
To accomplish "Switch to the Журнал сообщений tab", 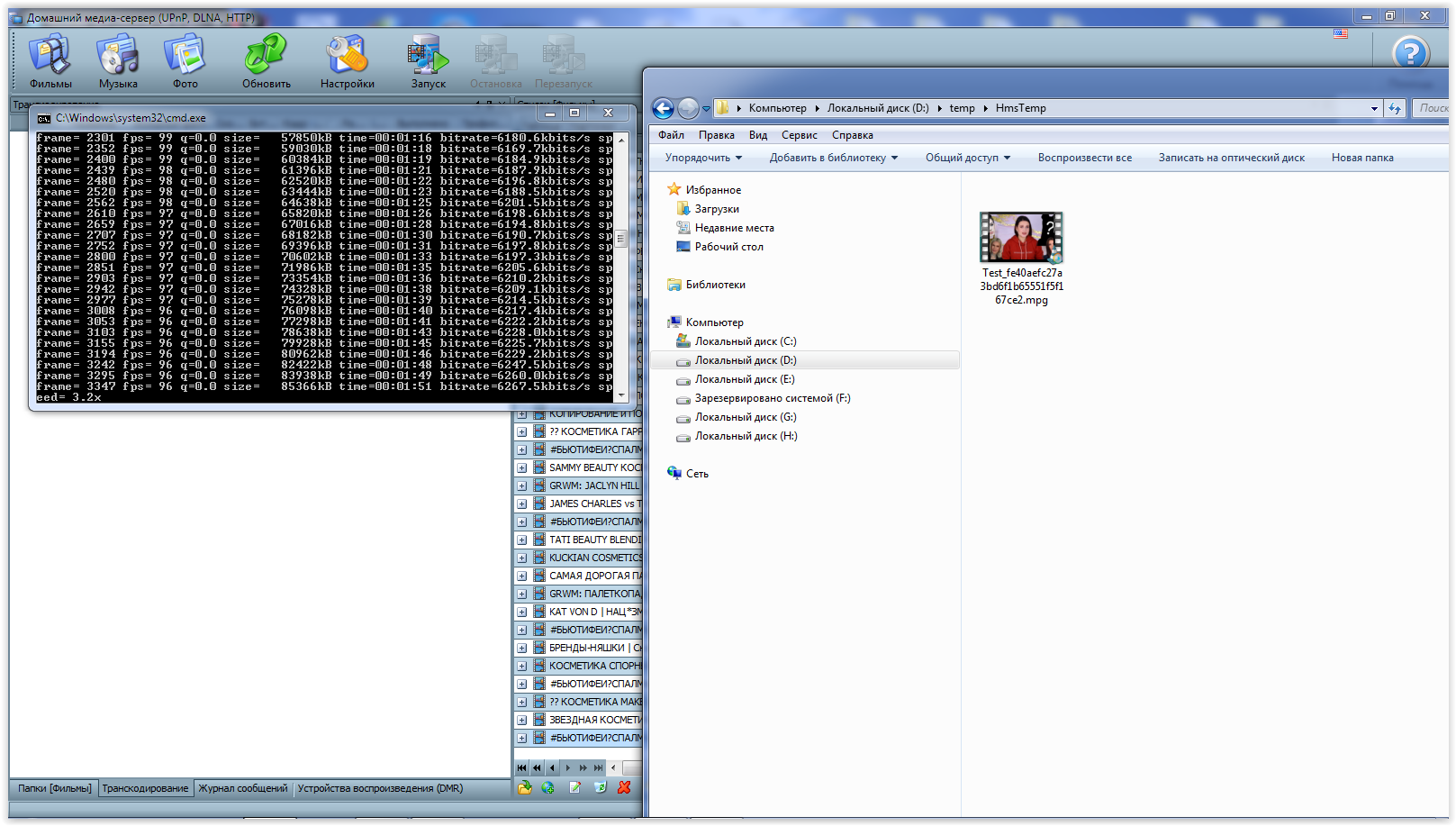I will click(x=243, y=788).
